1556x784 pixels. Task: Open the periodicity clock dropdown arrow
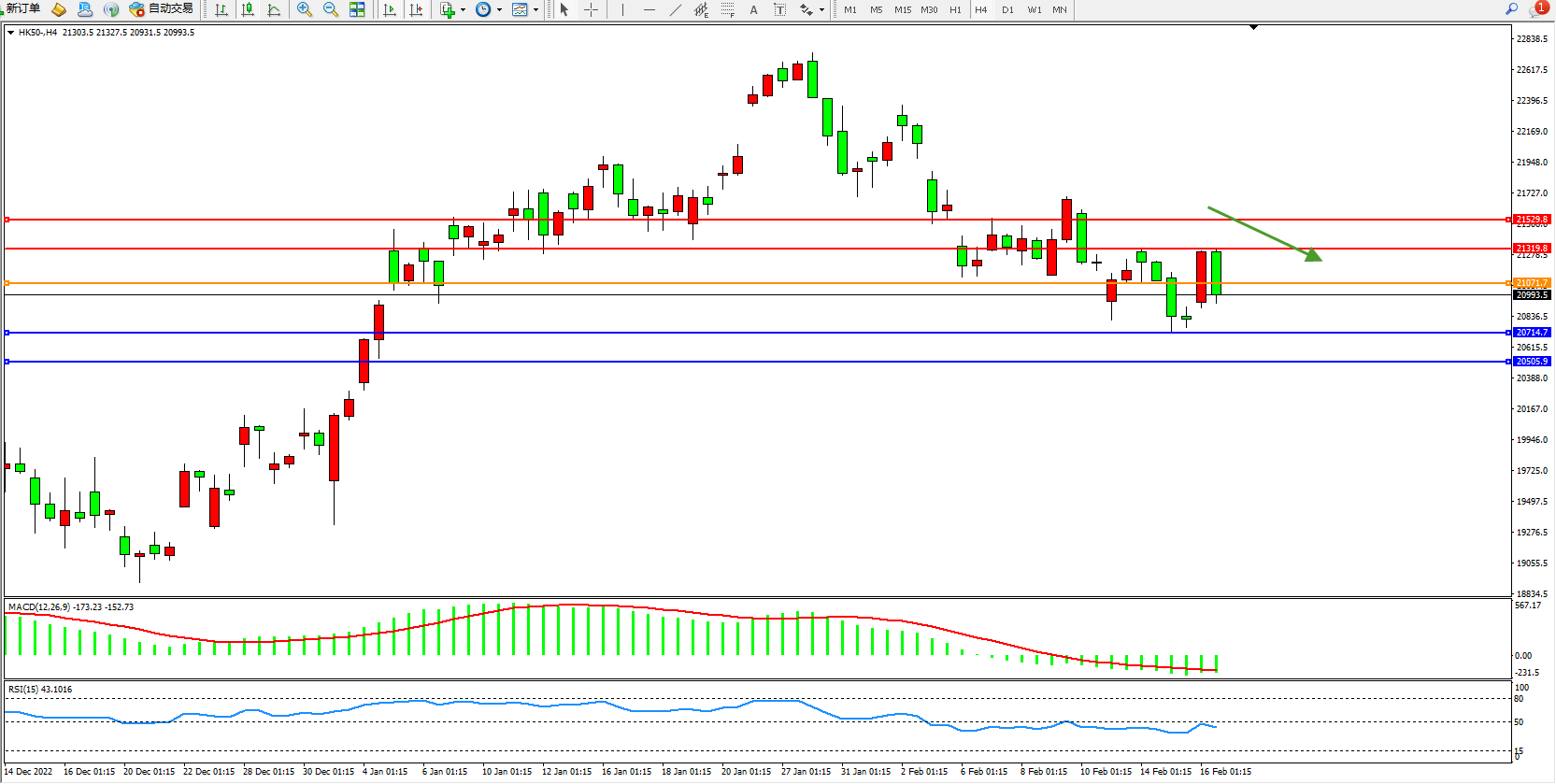click(499, 10)
